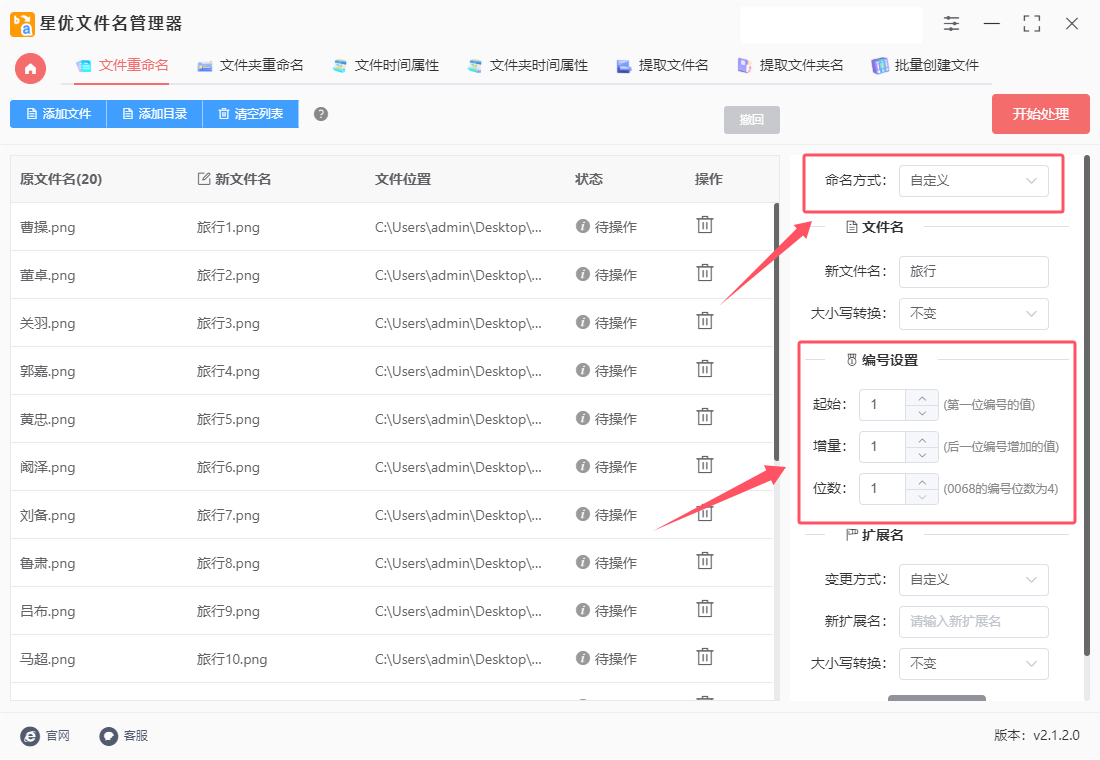Switch to 文件夹重命名 tab
1100x760 pixels.
[250, 66]
